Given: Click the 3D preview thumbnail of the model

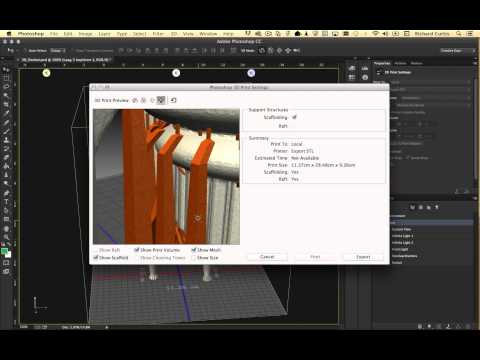Looking at the screenshot, I should (x=166, y=177).
